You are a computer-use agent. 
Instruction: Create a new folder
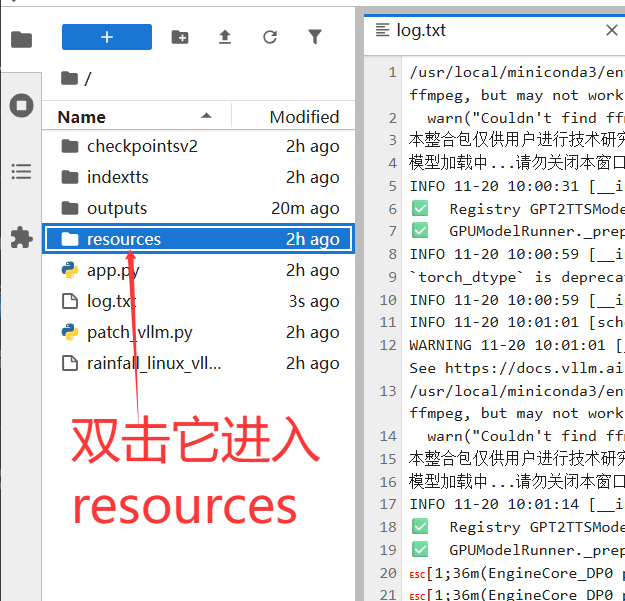click(x=180, y=37)
